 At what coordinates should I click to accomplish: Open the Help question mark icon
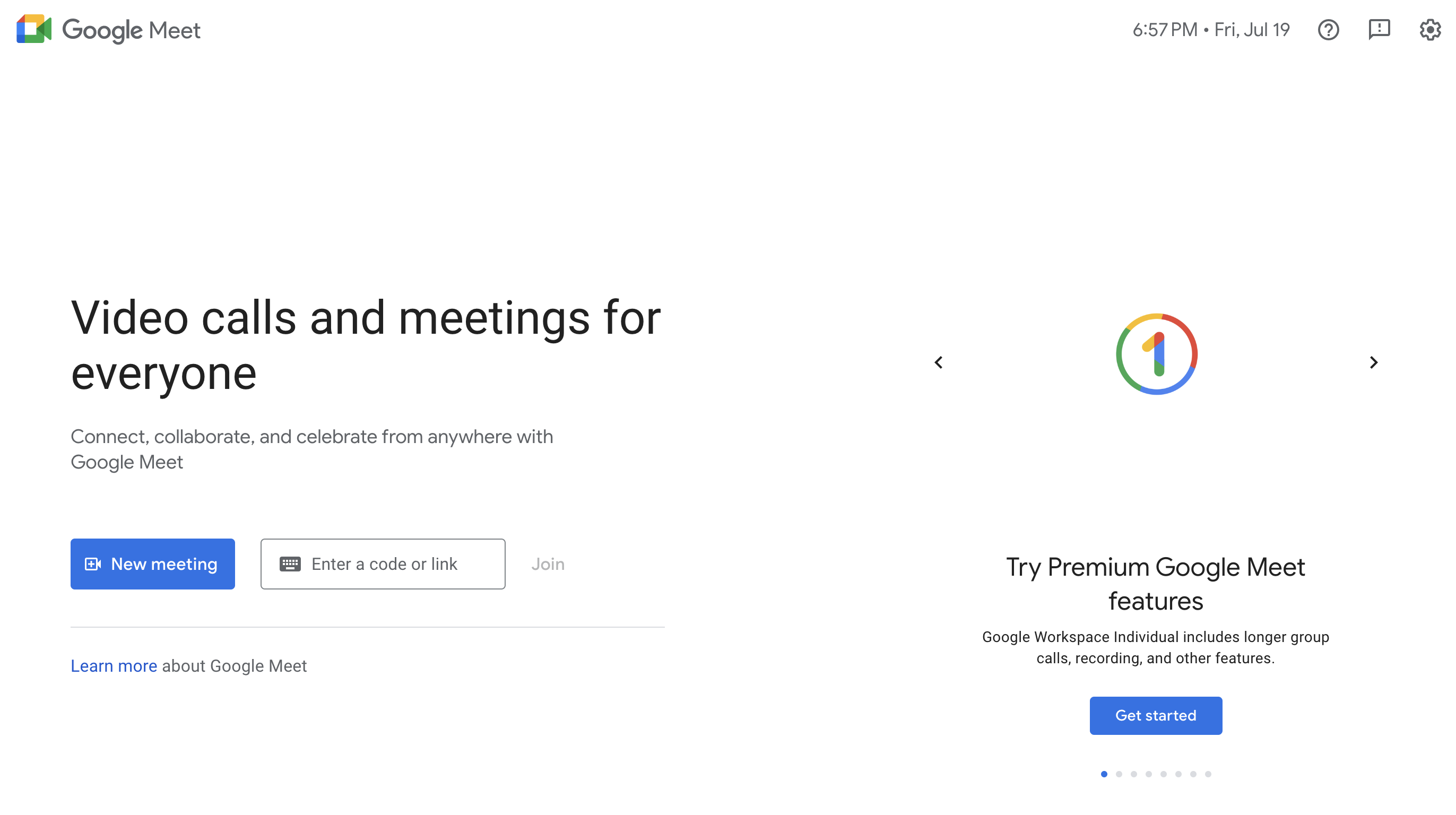click(1328, 29)
